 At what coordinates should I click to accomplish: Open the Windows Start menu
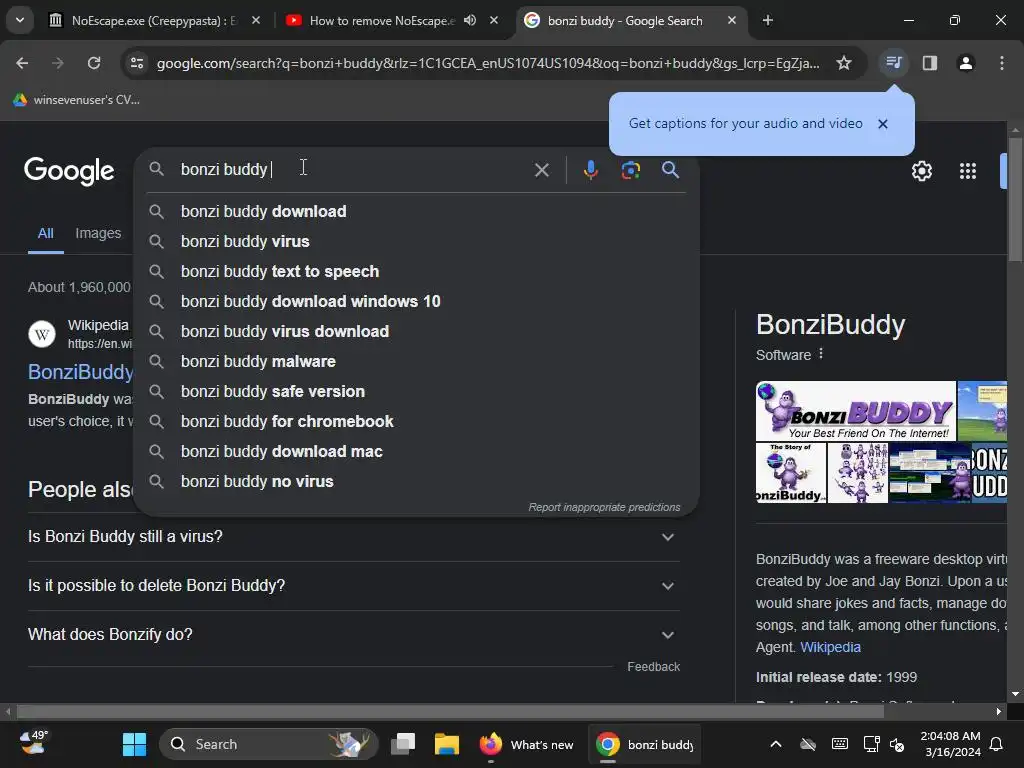pos(135,744)
